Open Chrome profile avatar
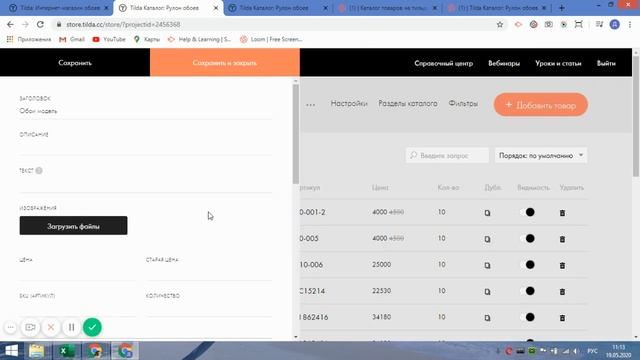The height and width of the screenshot is (360, 640). click(x=615, y=24)
